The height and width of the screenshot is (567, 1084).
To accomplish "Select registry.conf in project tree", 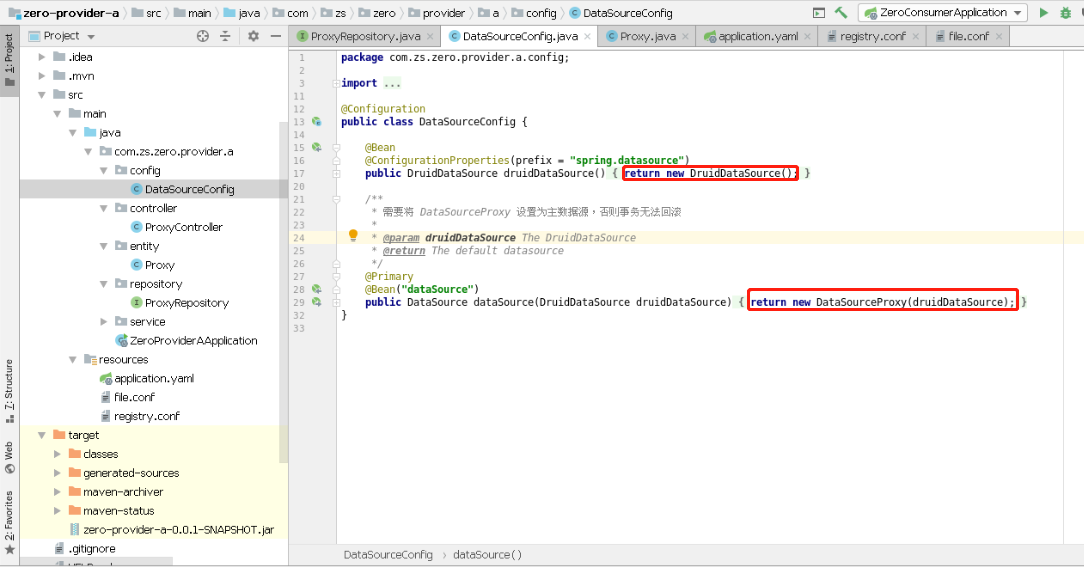I will (x=140, y=416).
